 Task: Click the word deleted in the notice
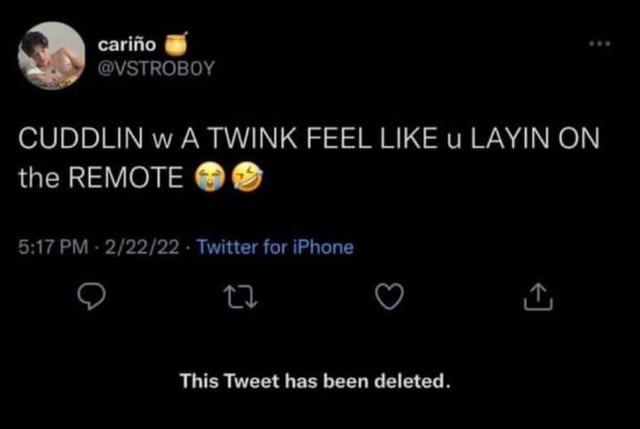coord(412,381)
